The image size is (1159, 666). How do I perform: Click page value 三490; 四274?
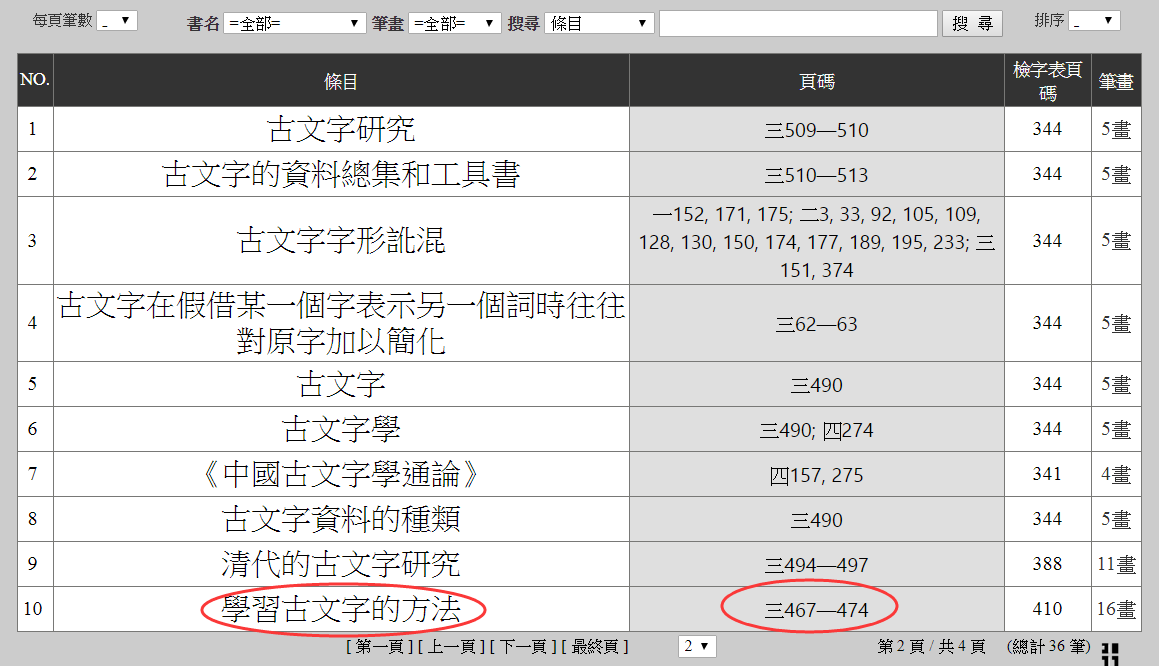[817, 430]
